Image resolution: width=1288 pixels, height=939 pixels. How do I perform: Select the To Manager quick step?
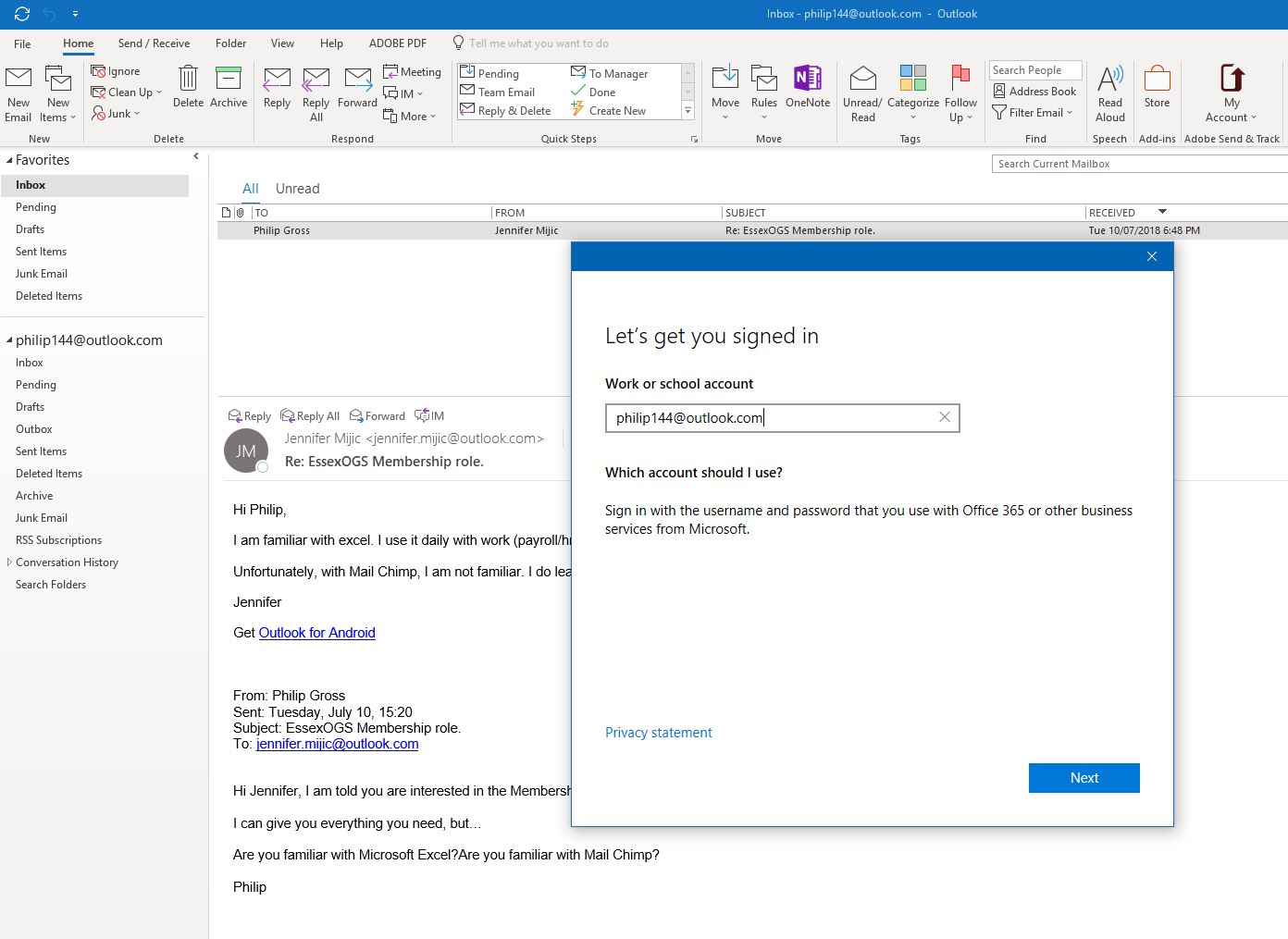(x=609, y=73)
